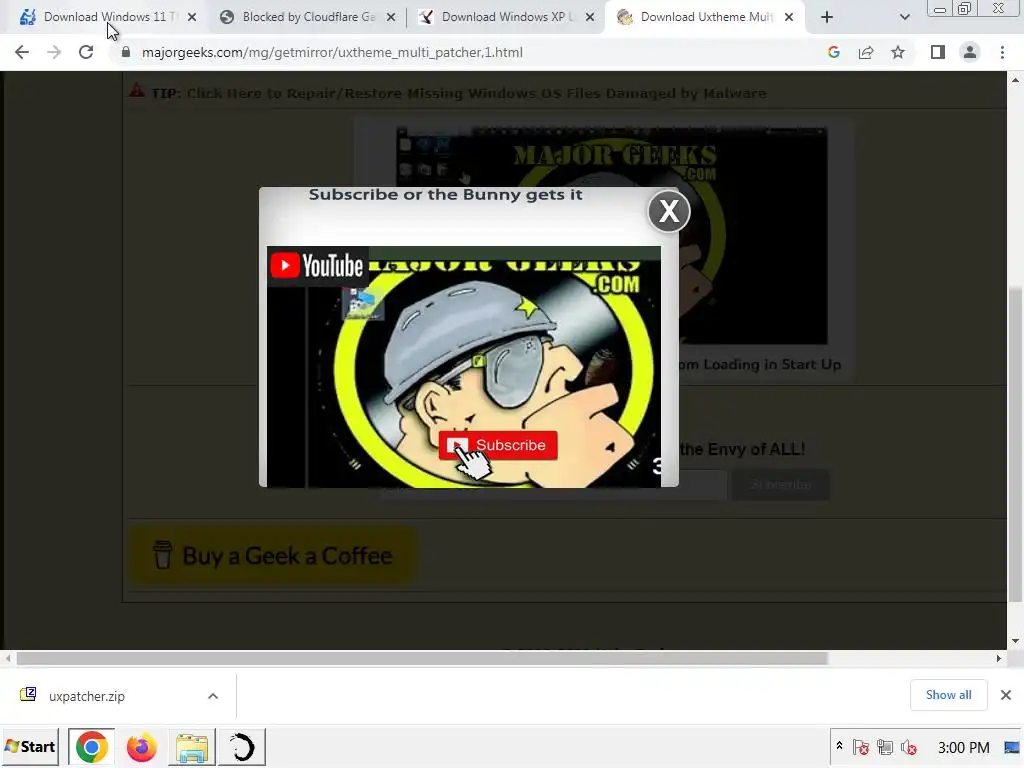
Task: Click the TIP repair Windows files link
Action: pyautogui.click(x=476, y=93)
